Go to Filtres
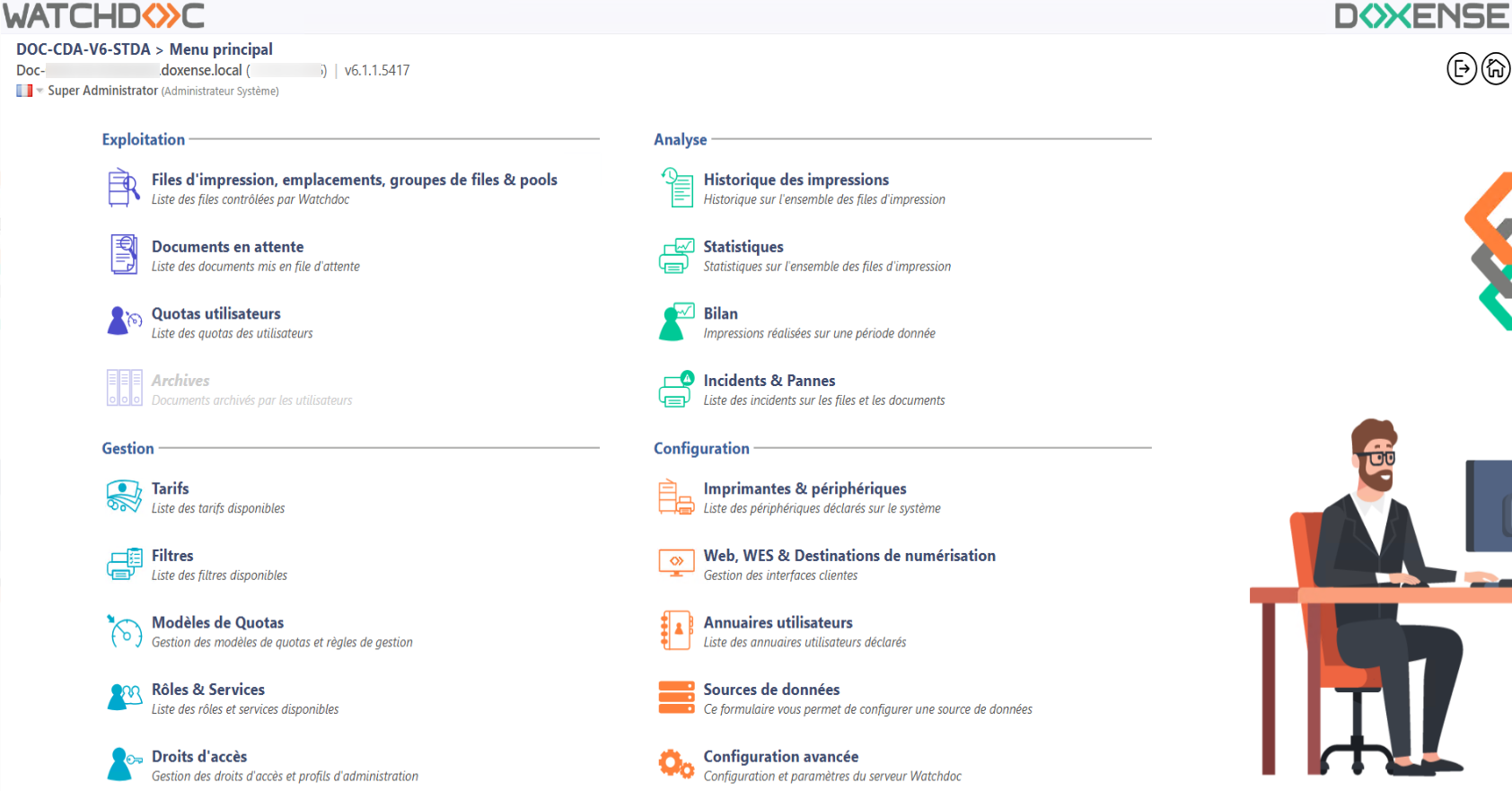Viewport: 1512px width, 791px height. pyautogui.click(x=172, y=556)
